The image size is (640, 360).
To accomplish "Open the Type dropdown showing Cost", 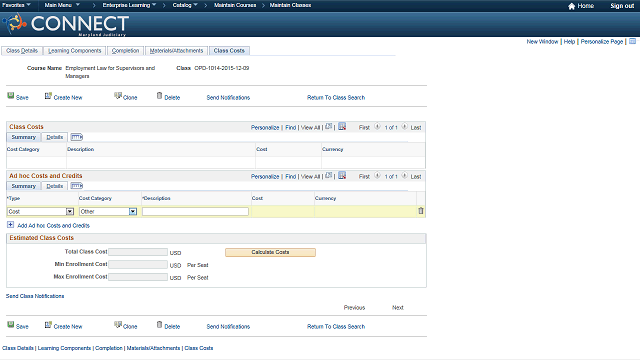I will click(40, 211).
